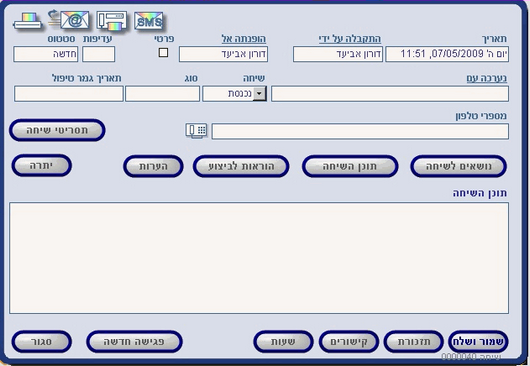Click the תזכורת button
The height and width of the screenshot is (366, 530).
(413, 342)
